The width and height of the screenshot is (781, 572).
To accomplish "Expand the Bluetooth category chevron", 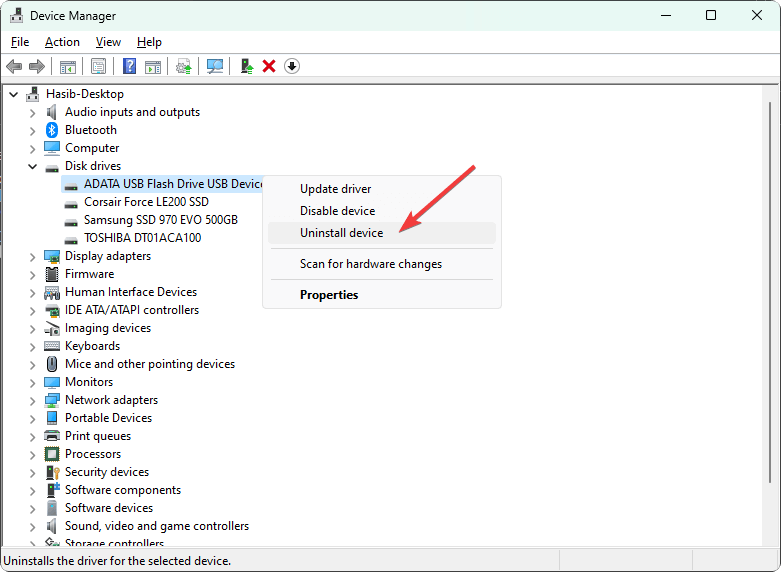I will pos(32,131).
